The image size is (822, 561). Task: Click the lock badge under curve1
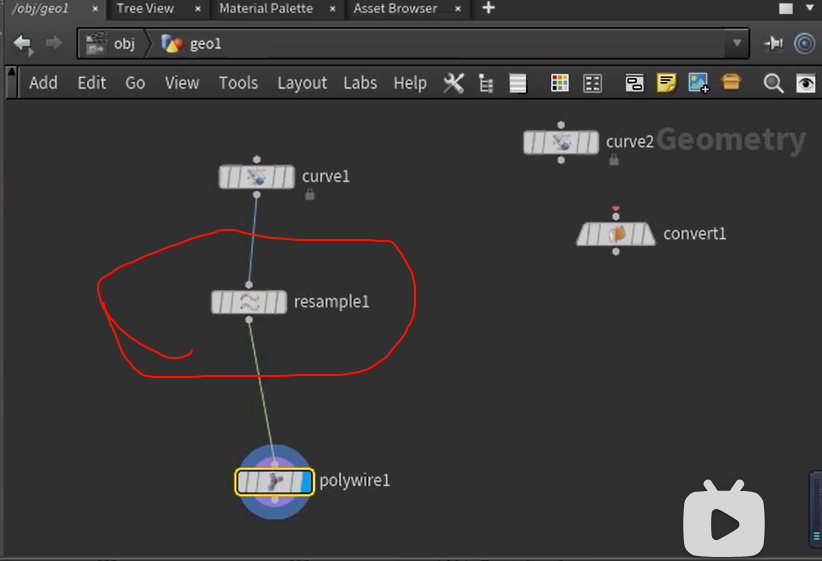[x=310, y=195]
